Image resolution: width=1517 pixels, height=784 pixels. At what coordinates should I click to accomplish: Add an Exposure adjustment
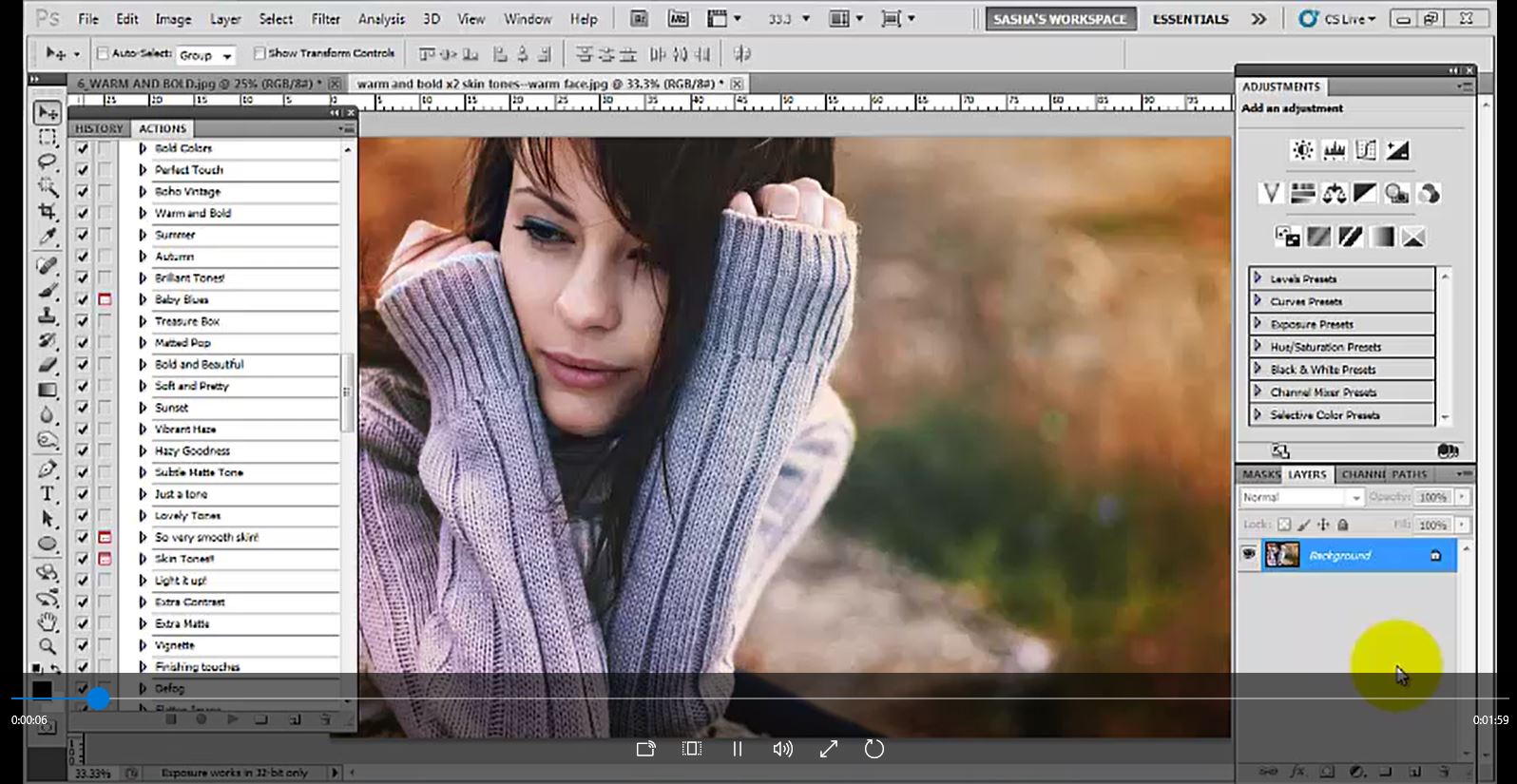tap(1397, 150)
